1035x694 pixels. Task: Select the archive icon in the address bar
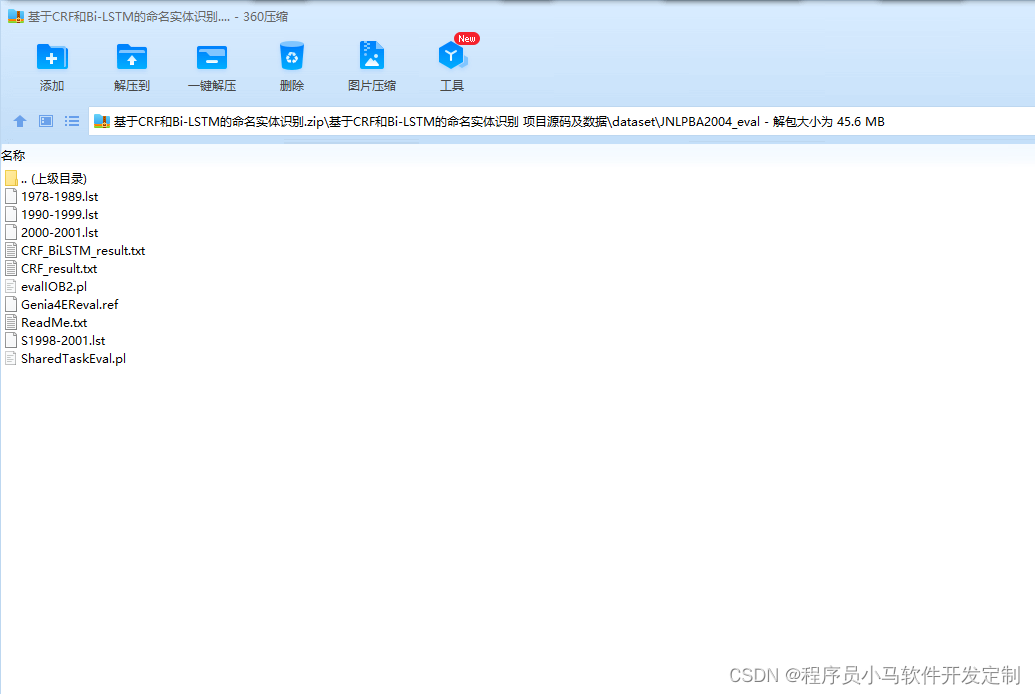pos(100,120)
